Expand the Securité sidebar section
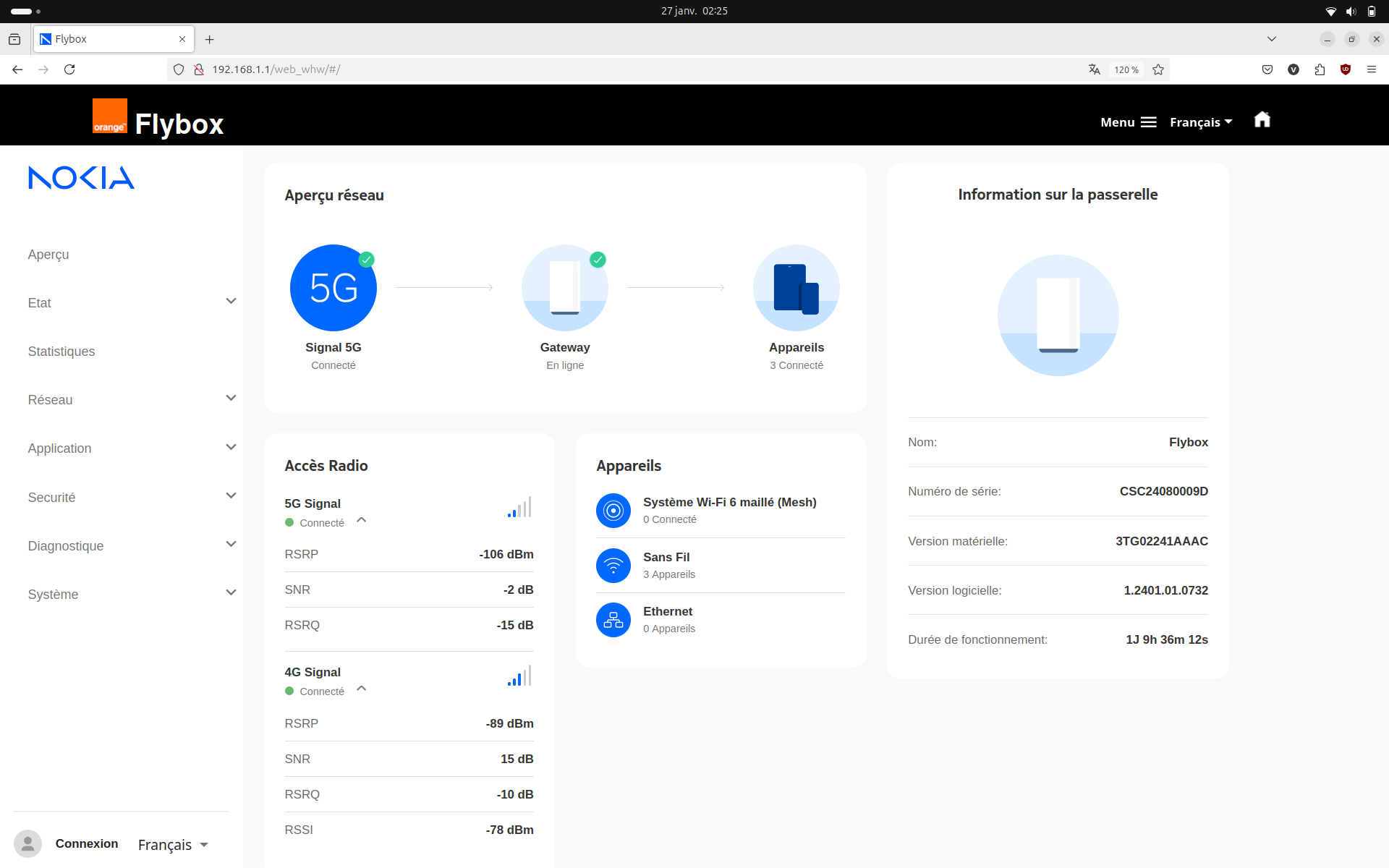Screen dimensions: 1389x868 (x=231, y=496)
